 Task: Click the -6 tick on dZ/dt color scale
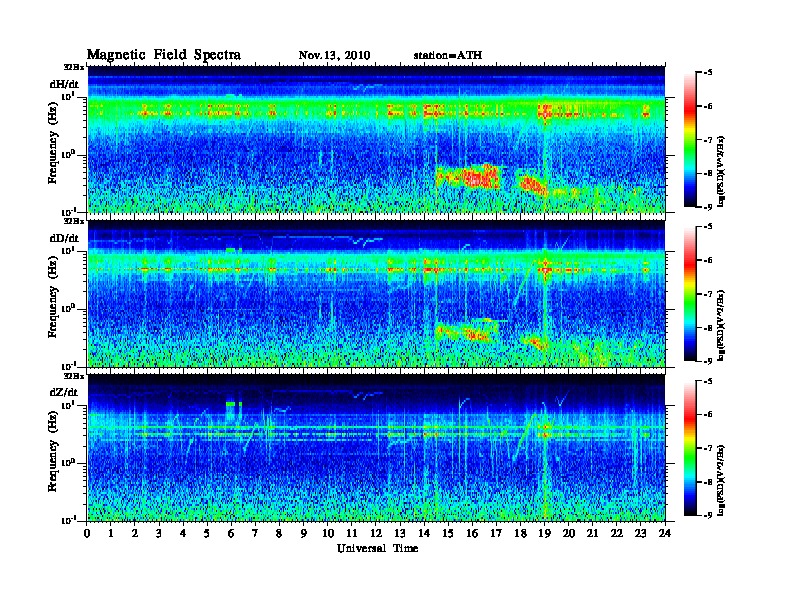click(708, 415)
